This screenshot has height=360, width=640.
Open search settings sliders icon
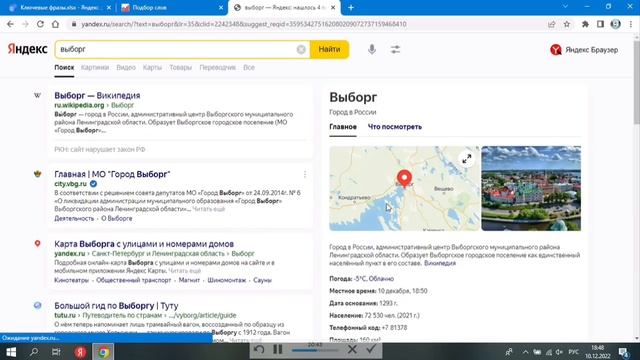[395, 49]
